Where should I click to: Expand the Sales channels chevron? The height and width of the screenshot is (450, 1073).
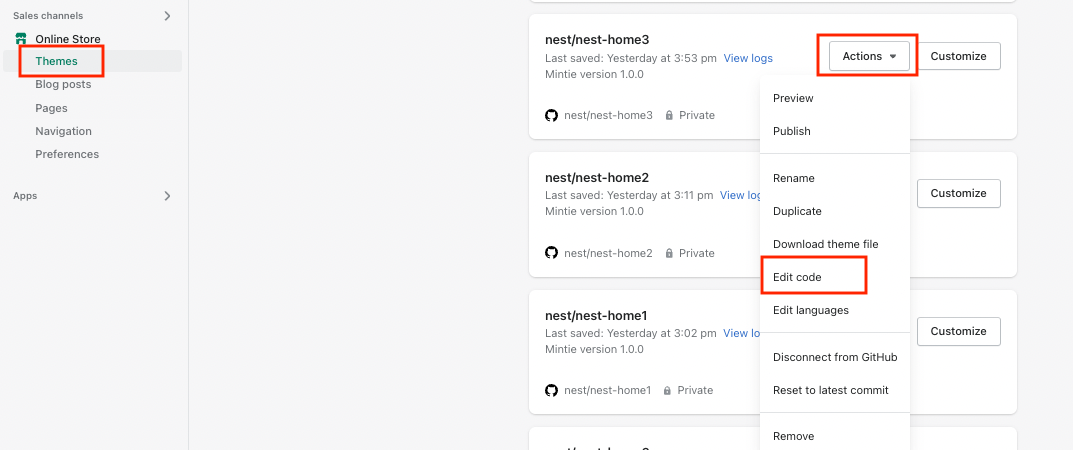pyautogui.click(x=168, y=16)
